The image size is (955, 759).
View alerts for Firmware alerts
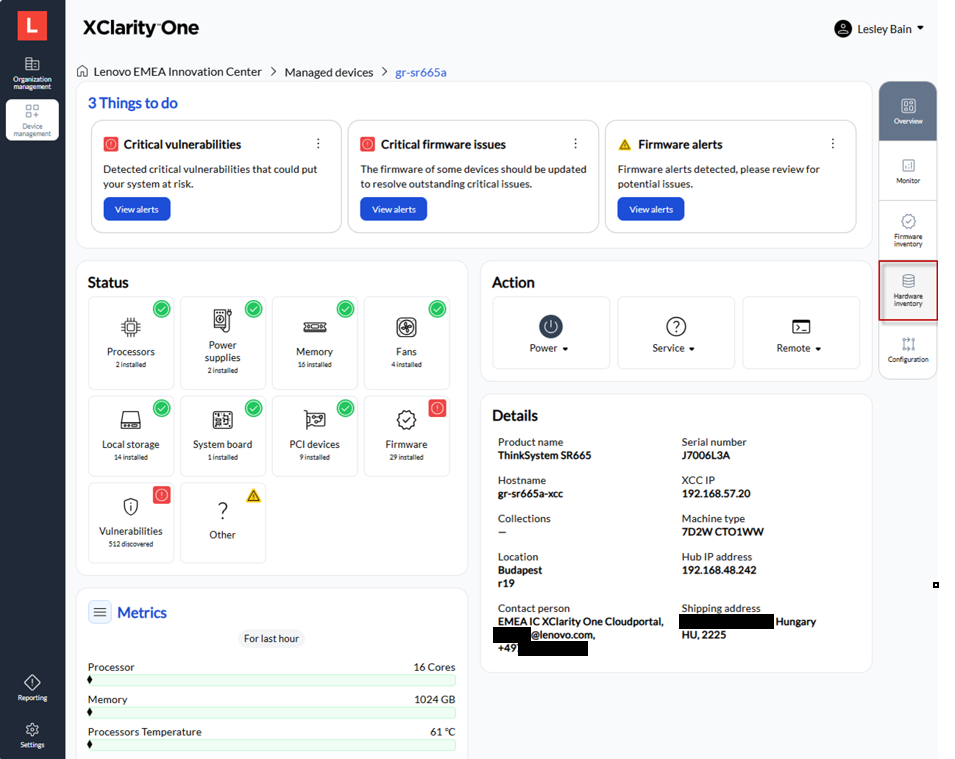click(x=651, y=209)
